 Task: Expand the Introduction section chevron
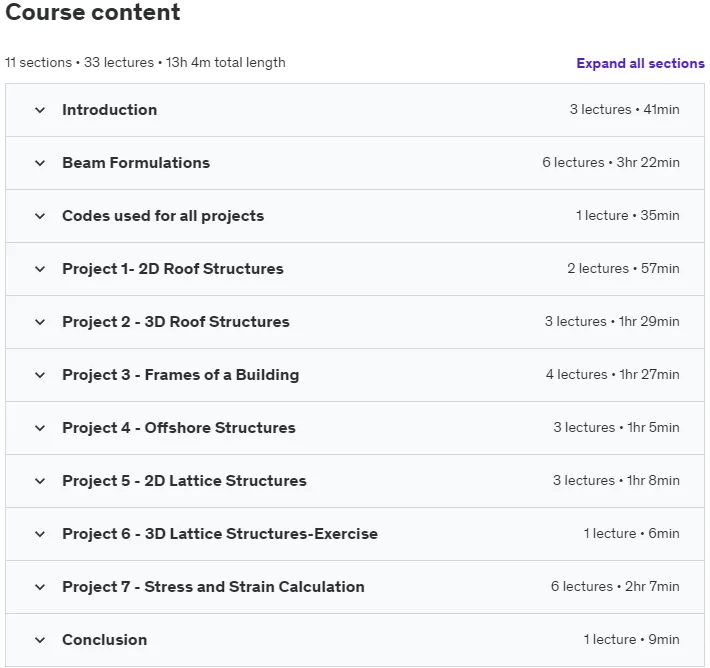40,110
